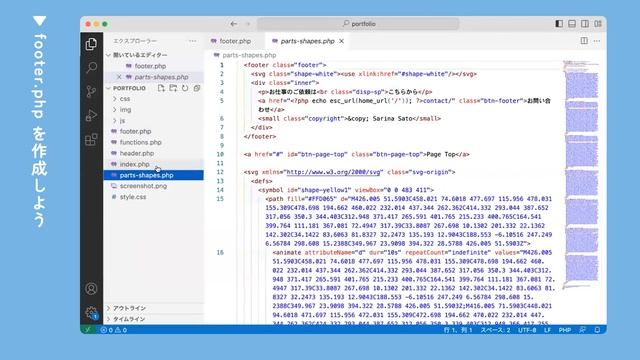
Task: Refresh the PORTFOLIO explorer
Action: pos(185,88)
